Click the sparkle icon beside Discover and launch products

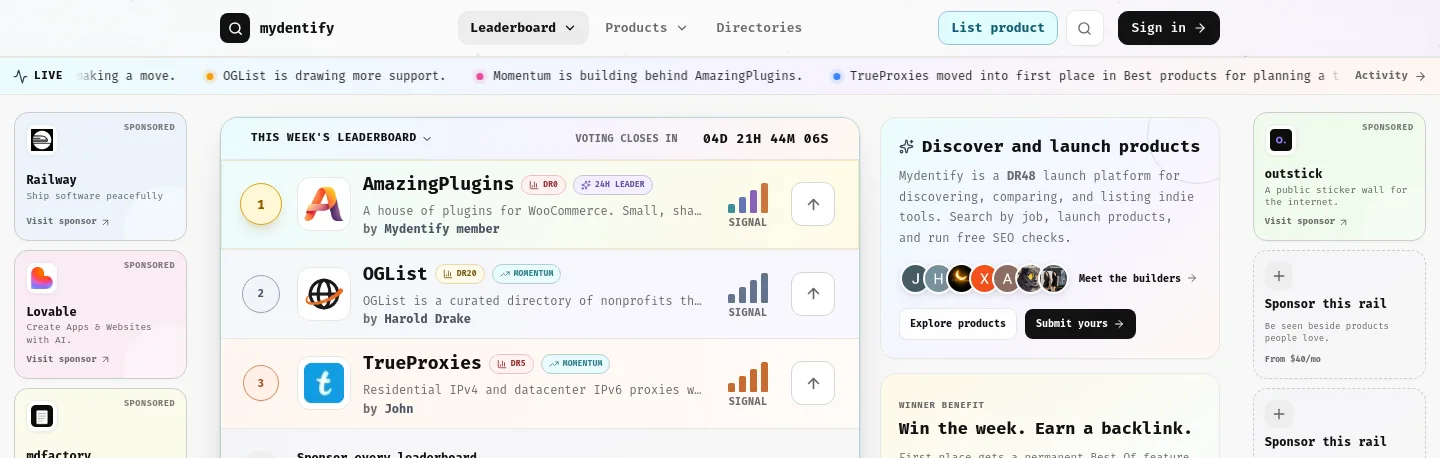907,146
